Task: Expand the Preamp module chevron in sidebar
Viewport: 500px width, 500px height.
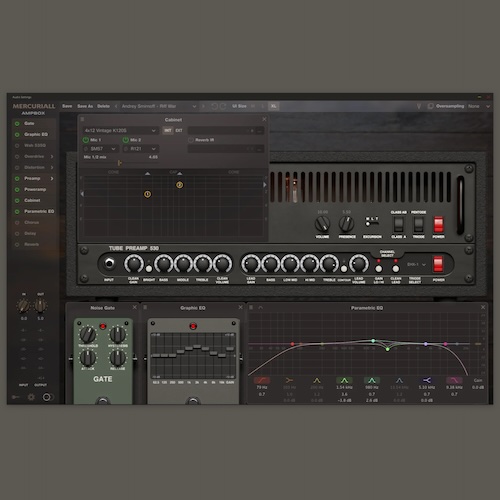Action: (x=52, y=179)
